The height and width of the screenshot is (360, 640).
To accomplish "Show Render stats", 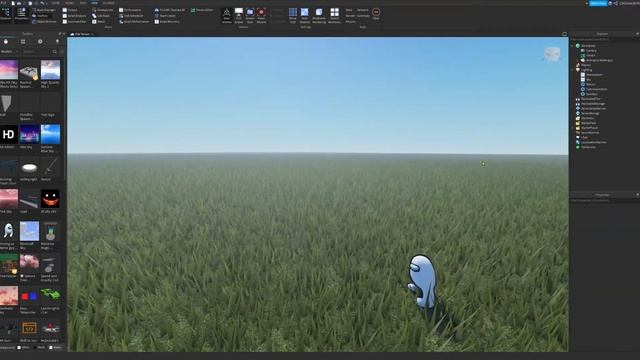I will tap(350, 16).
